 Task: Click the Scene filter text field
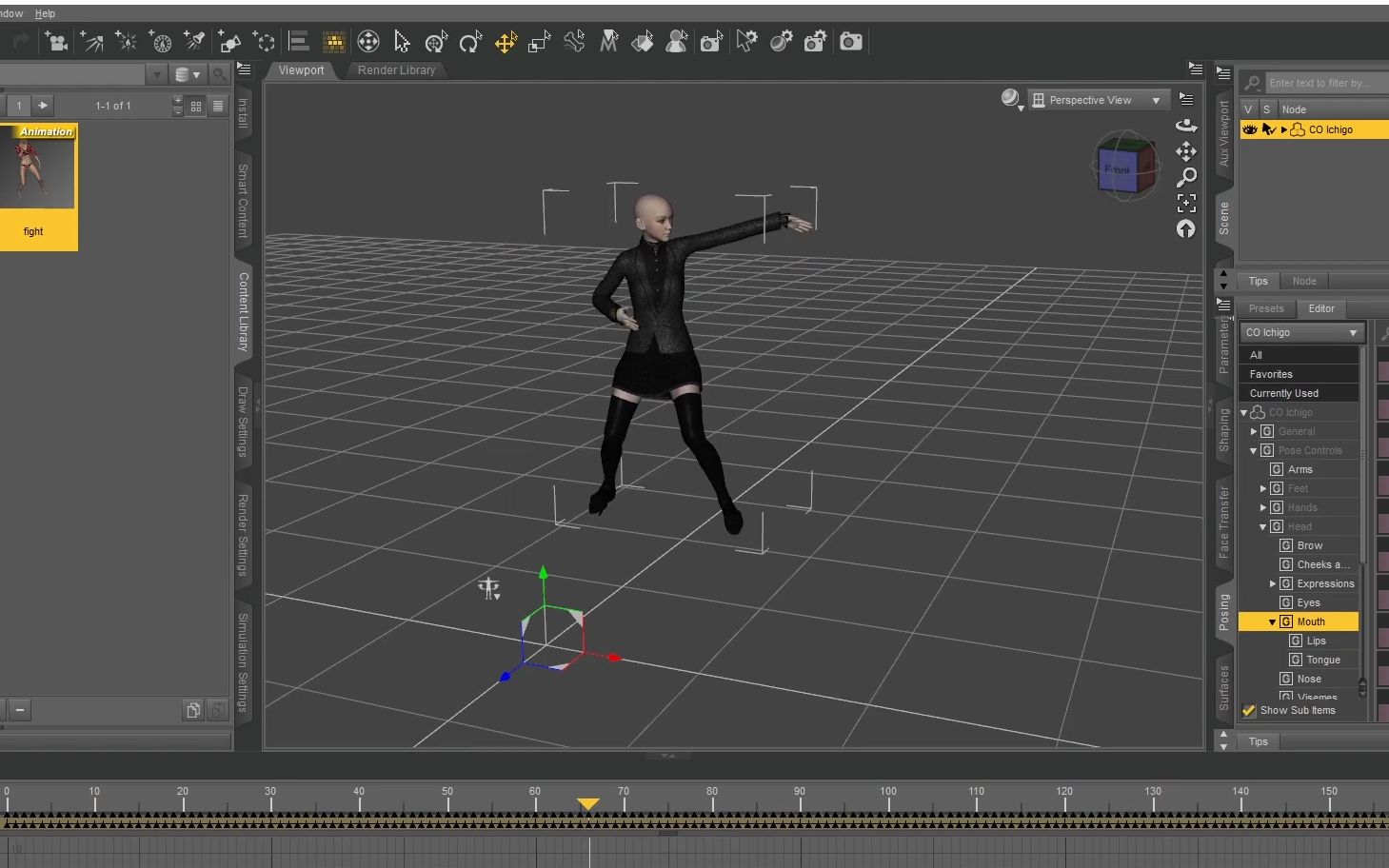tap(1326, 83)
